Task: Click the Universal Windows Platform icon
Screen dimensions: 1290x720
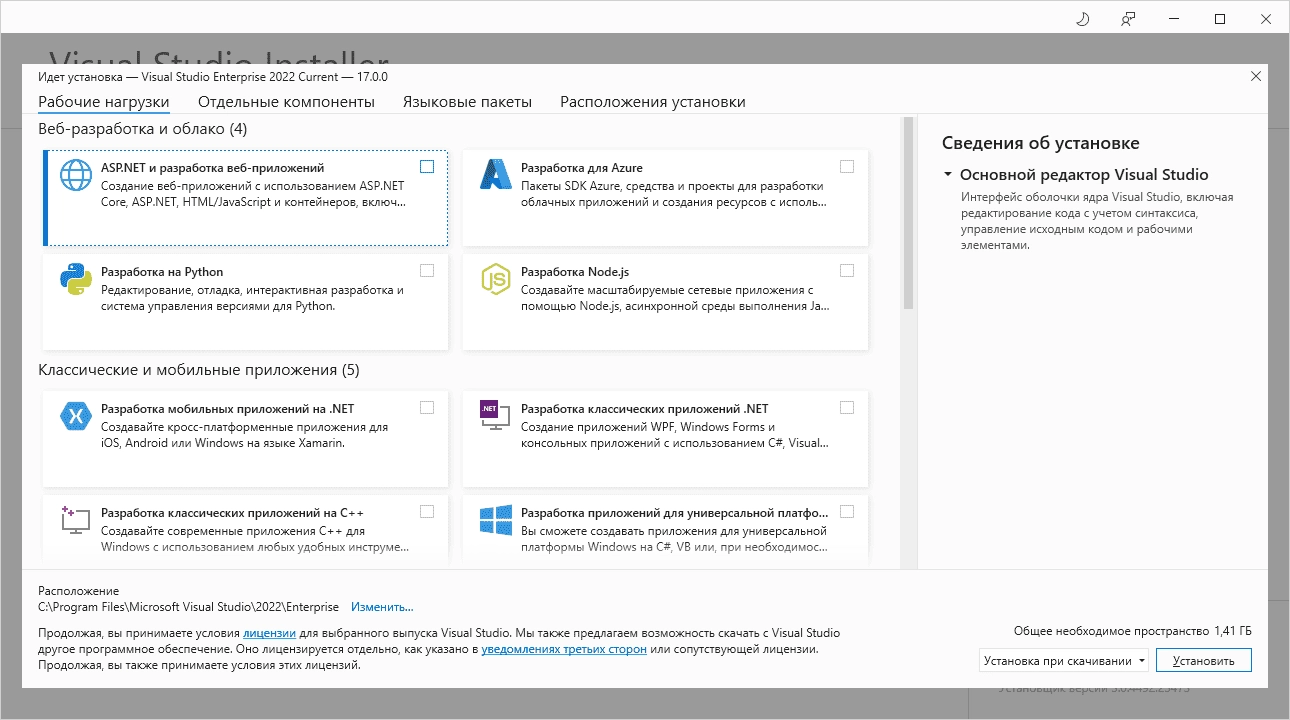Action: tap(496, 520)
